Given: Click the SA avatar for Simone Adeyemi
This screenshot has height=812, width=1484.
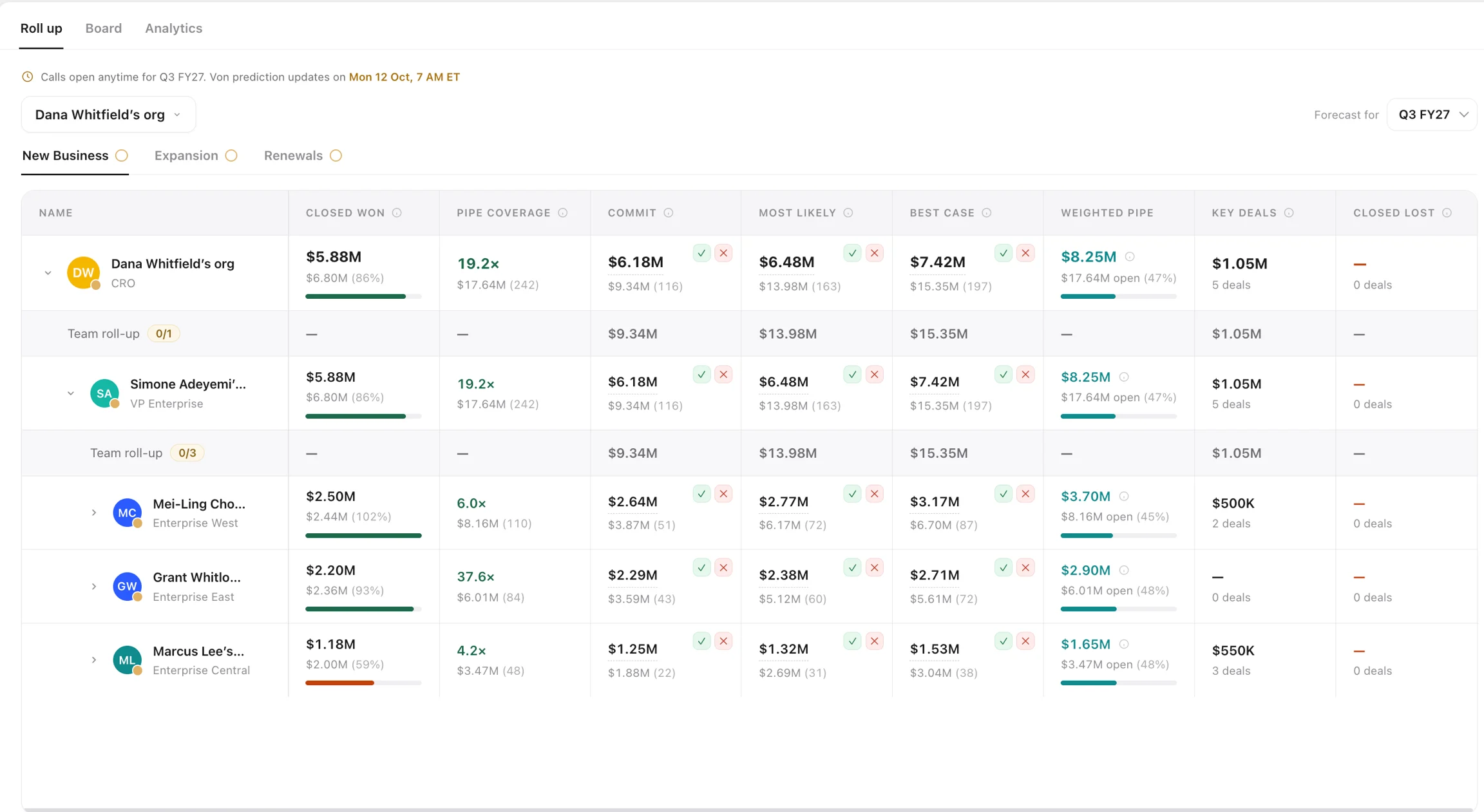Looking at the screenshot, I should click(x=104, y=393).
